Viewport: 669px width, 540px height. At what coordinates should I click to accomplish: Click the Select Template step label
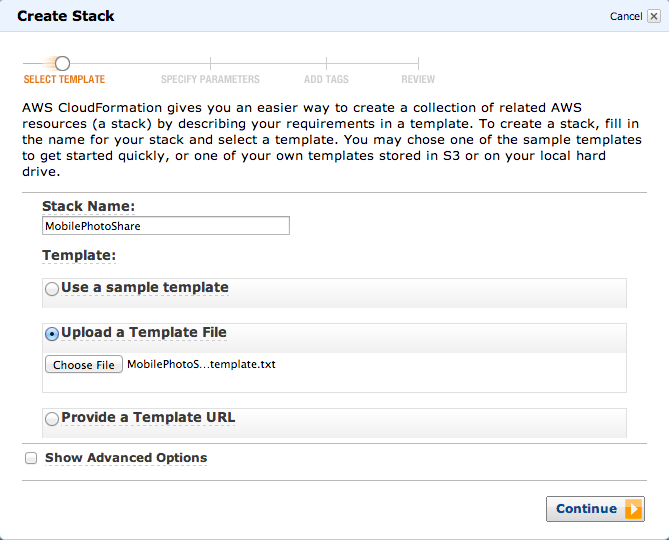[x=64, y=79]
